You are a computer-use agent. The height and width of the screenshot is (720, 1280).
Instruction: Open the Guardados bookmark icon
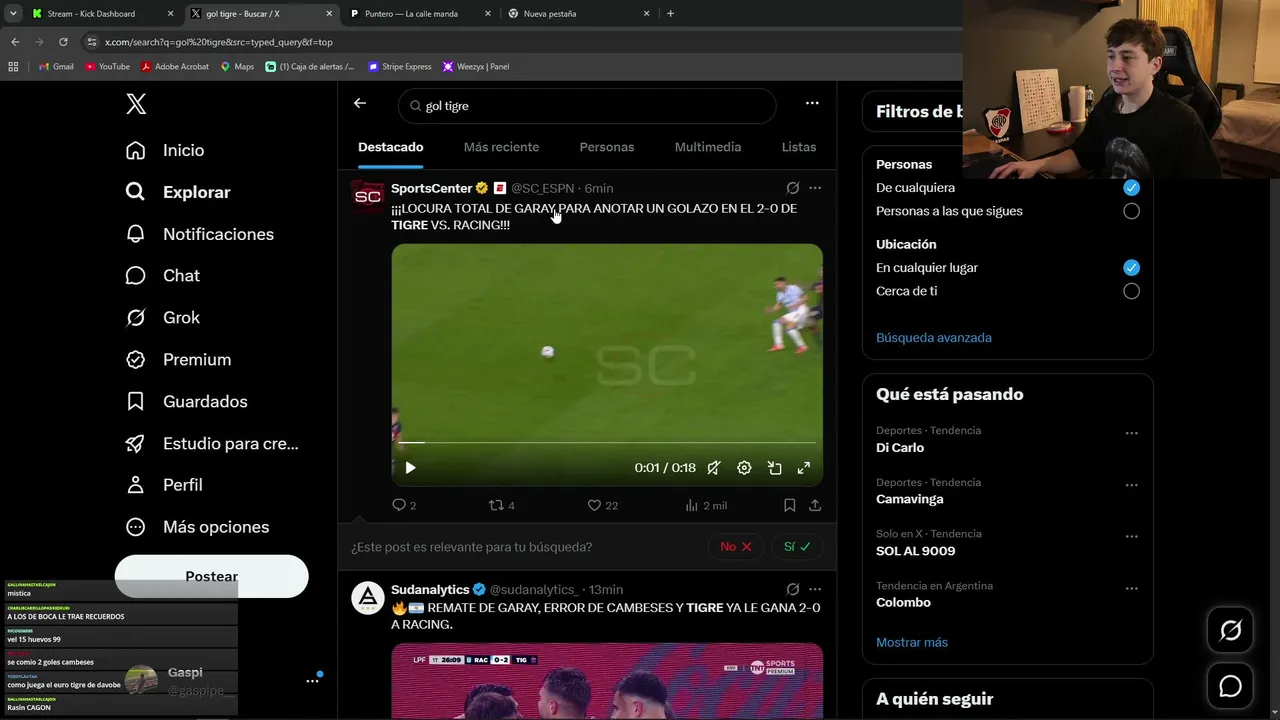click(136, 402)
